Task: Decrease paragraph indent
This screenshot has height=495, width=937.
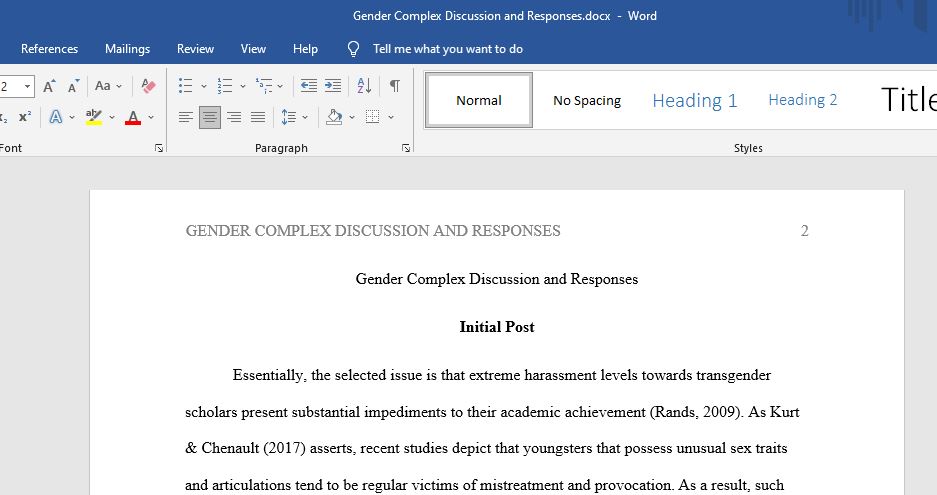Action: (x=308, y=86)
